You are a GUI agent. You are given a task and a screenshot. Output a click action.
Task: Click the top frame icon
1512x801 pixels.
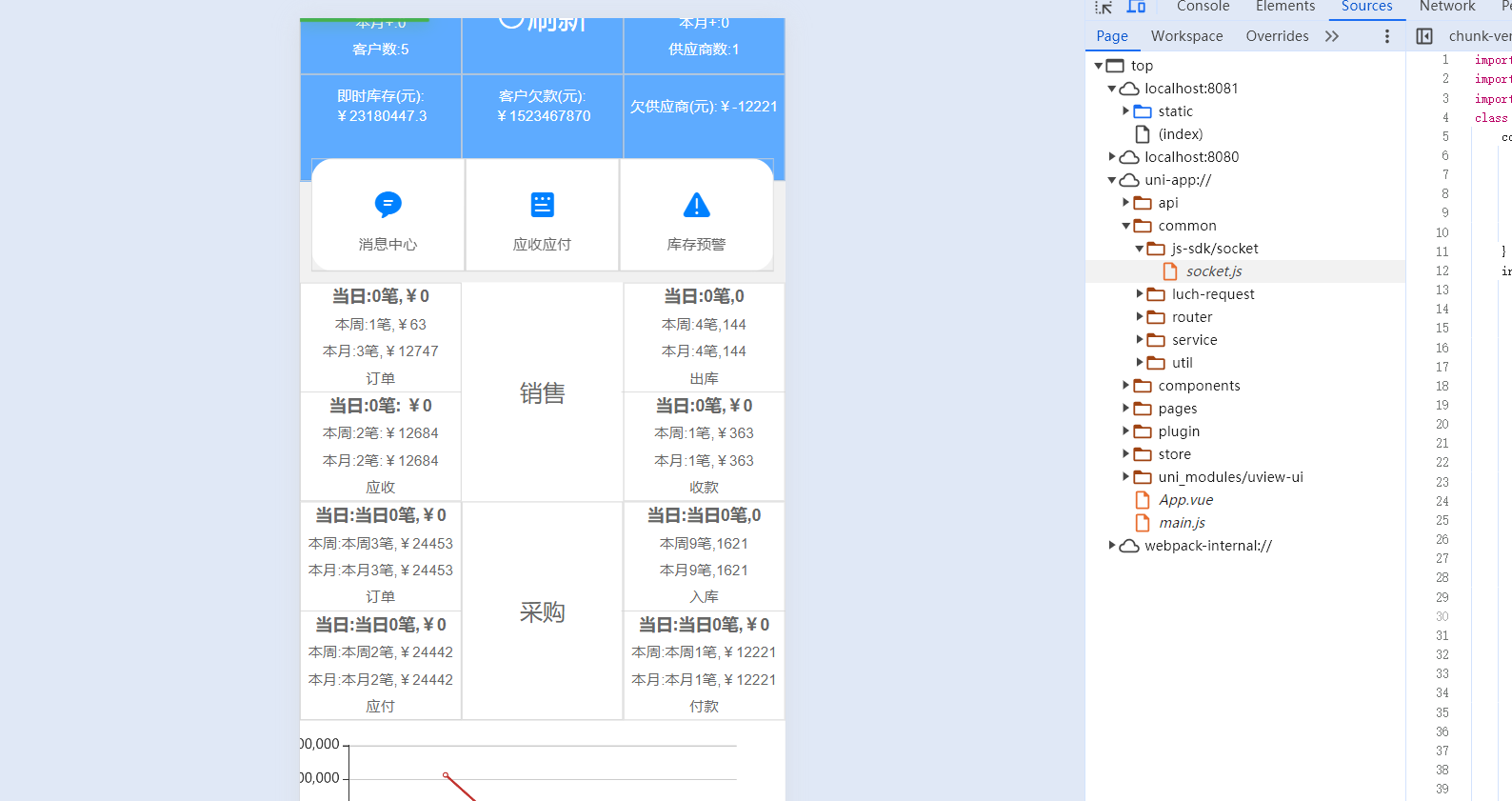point(1115,66)
